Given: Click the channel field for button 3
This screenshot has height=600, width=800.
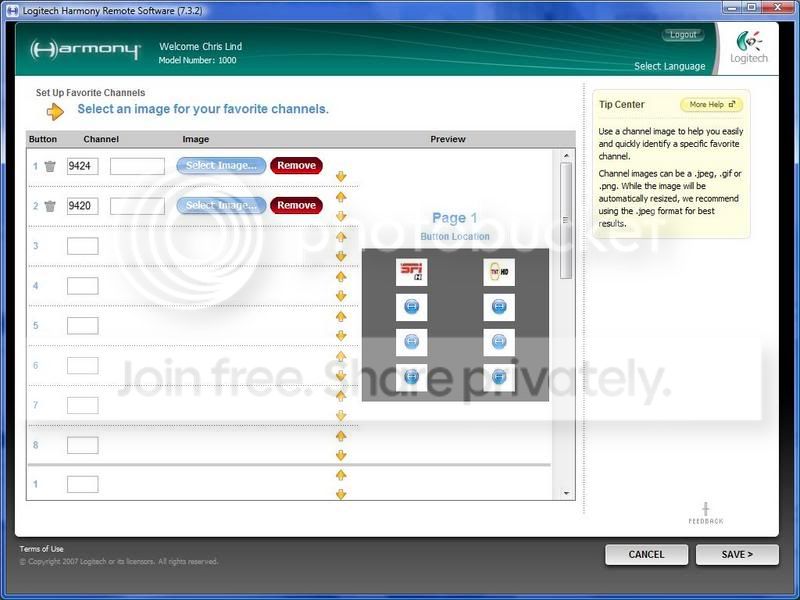Looking at the screenshot, I should [x=83, y=246].
